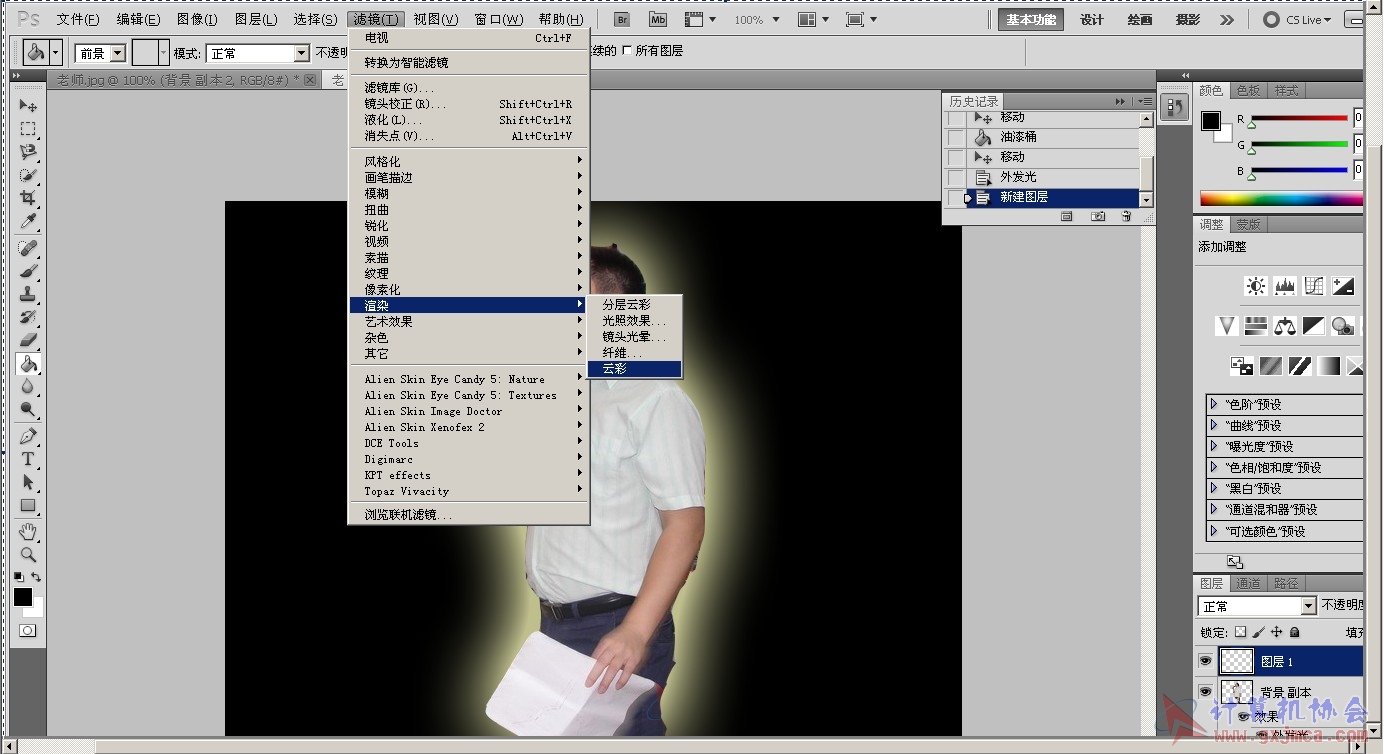Create new document from current state

coord(1067,216)
